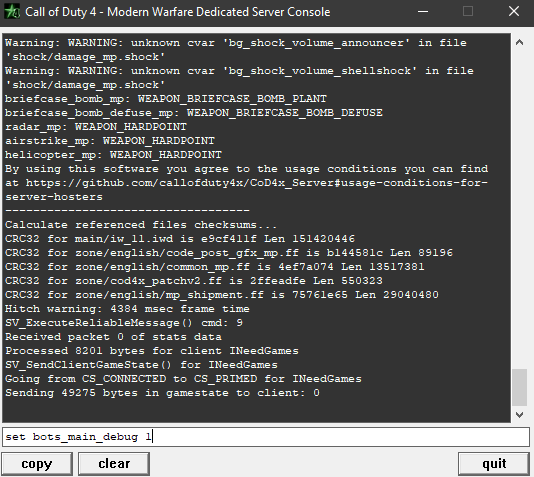Quit the dedicated server
534x477 pixels.
point(494,464)
